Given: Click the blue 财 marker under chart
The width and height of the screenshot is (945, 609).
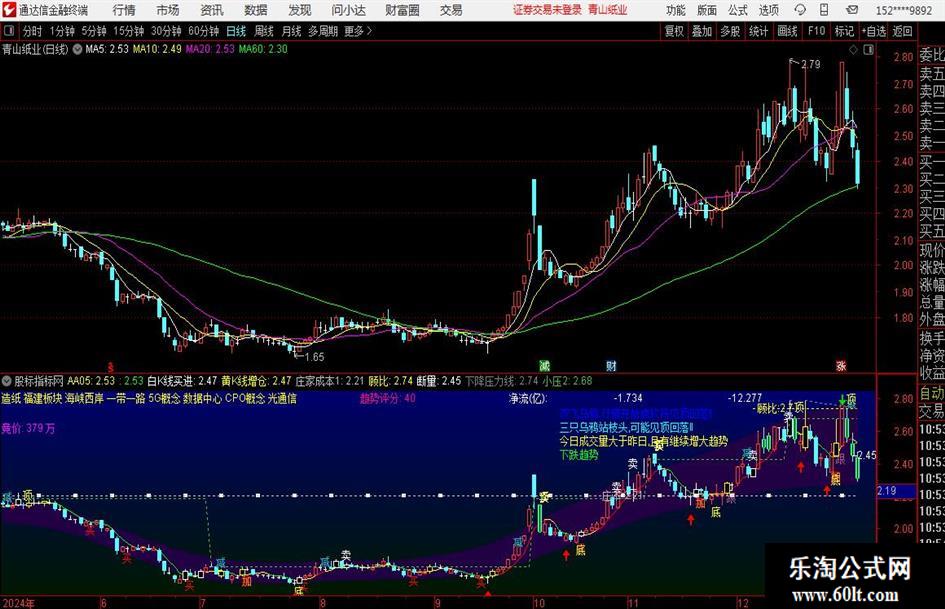Looking at the screenshot, I should point(611,366).
